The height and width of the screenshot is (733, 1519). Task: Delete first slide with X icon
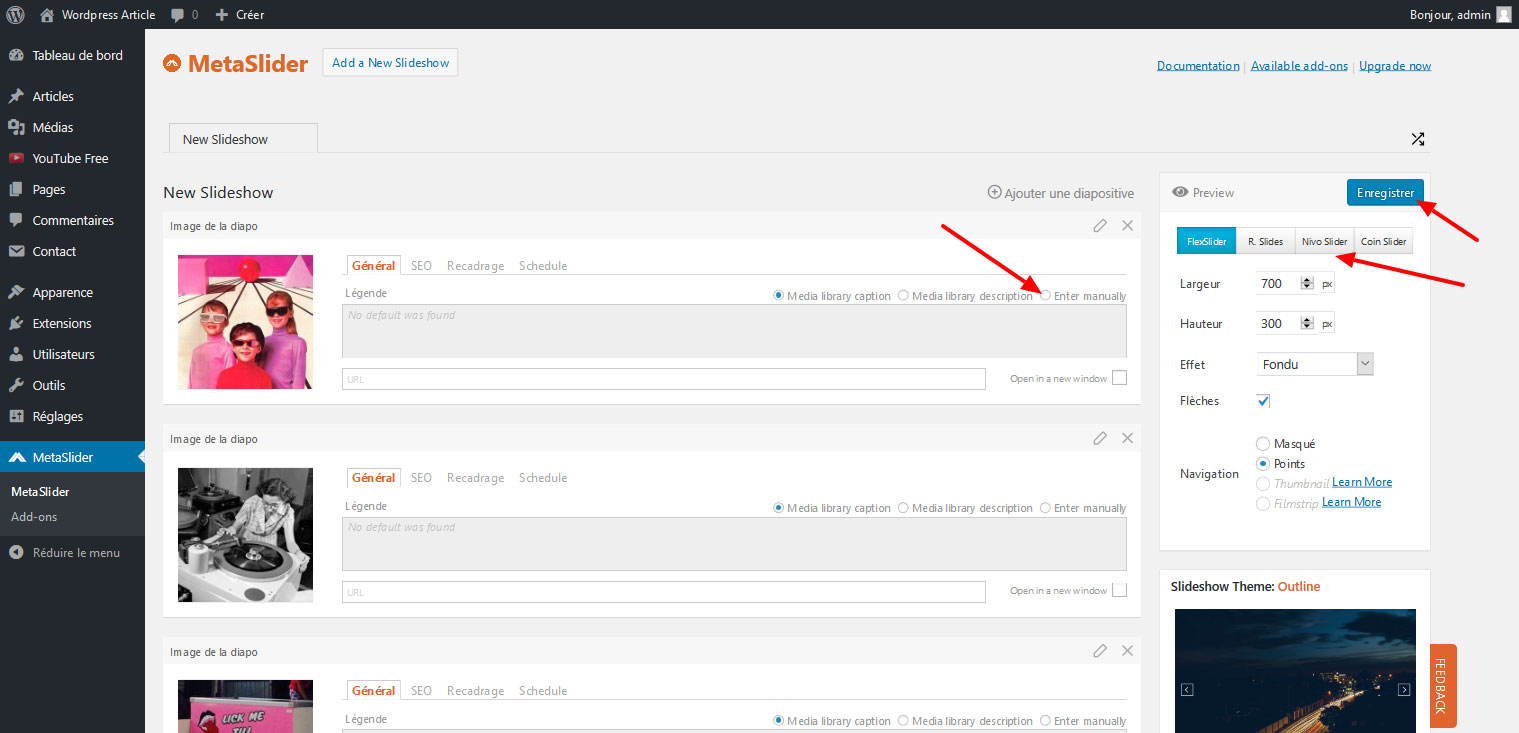pos(1128,226)
